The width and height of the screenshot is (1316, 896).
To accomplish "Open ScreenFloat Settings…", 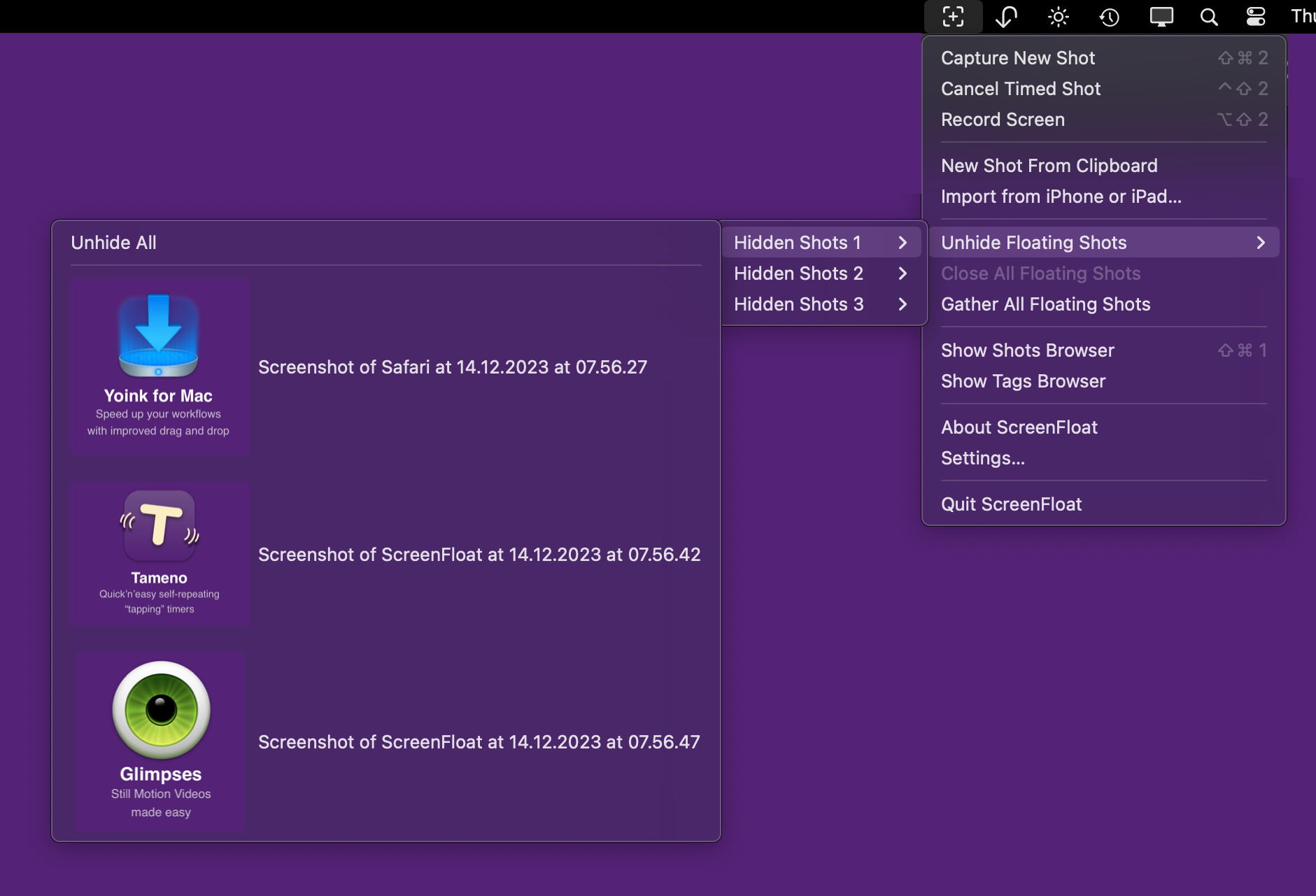I will [x=982, y=458].
